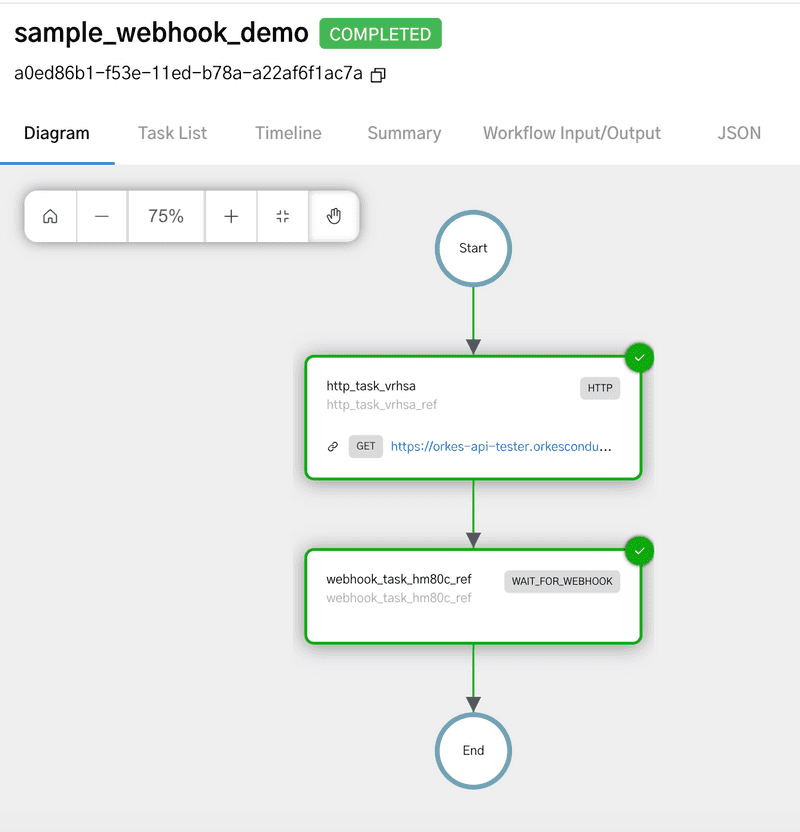Click the COMPLETED status badge
This screenshot has width=800, height=832.
click(x=380, y=33)
